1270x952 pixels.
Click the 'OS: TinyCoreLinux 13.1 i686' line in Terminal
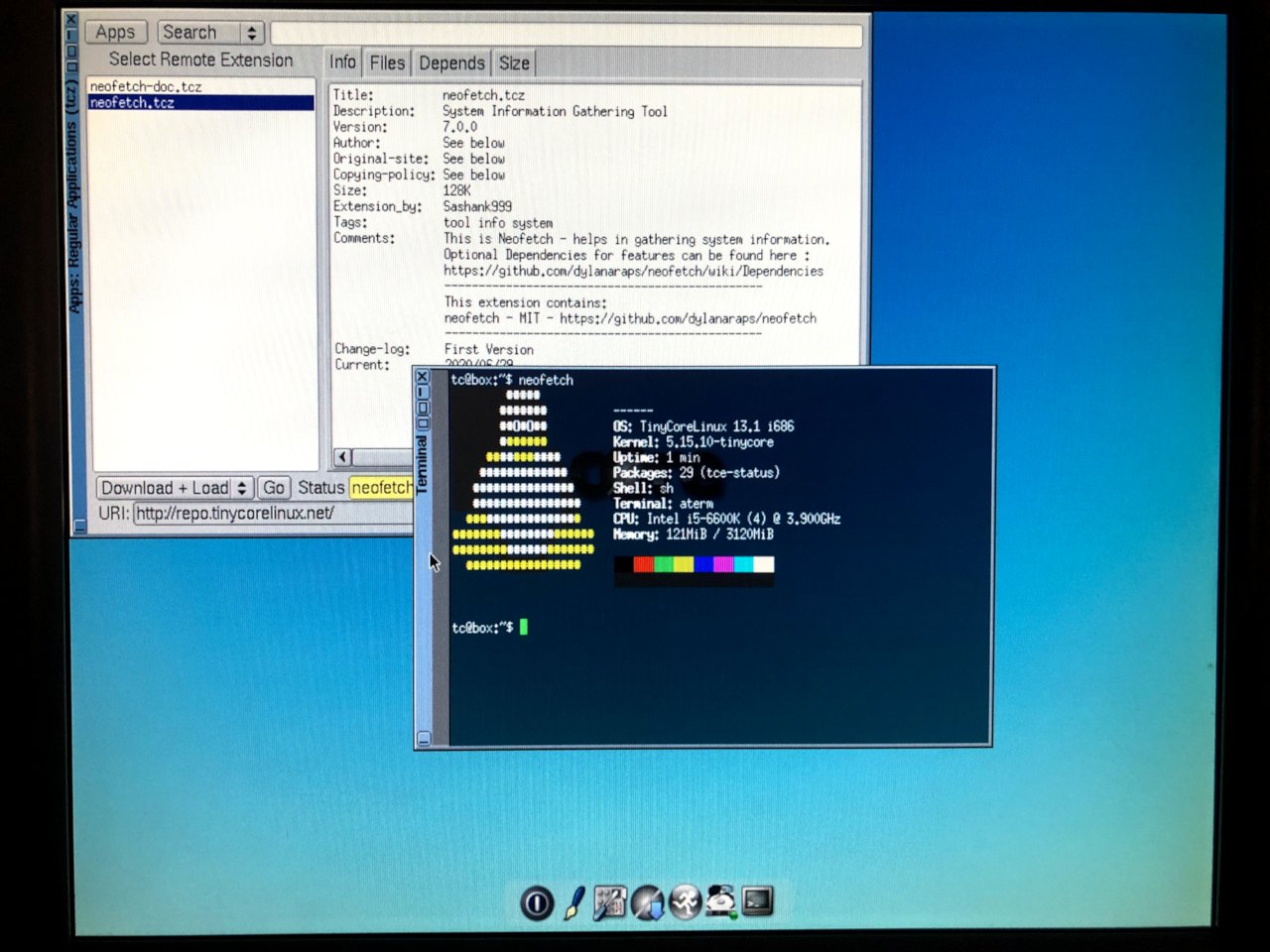[x=703, y=426]
